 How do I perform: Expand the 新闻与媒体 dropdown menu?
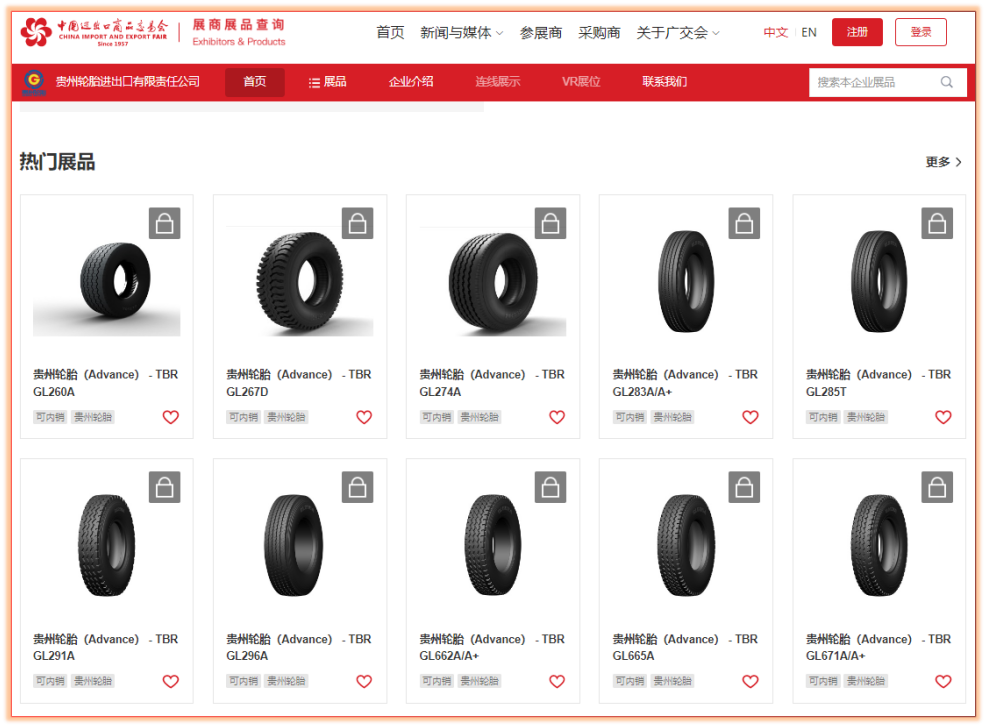coord(462,33)
